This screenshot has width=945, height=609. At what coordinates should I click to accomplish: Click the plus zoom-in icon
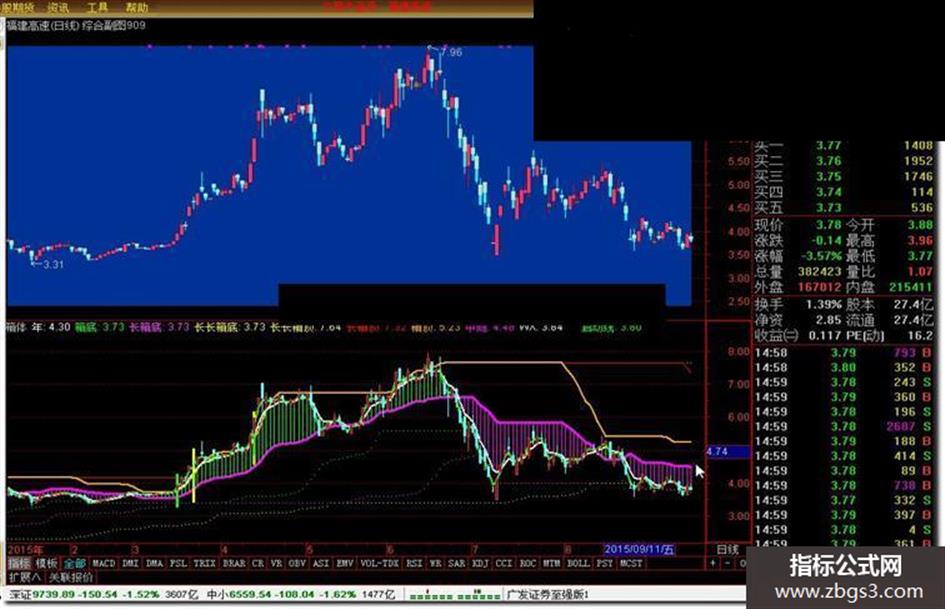712,563
